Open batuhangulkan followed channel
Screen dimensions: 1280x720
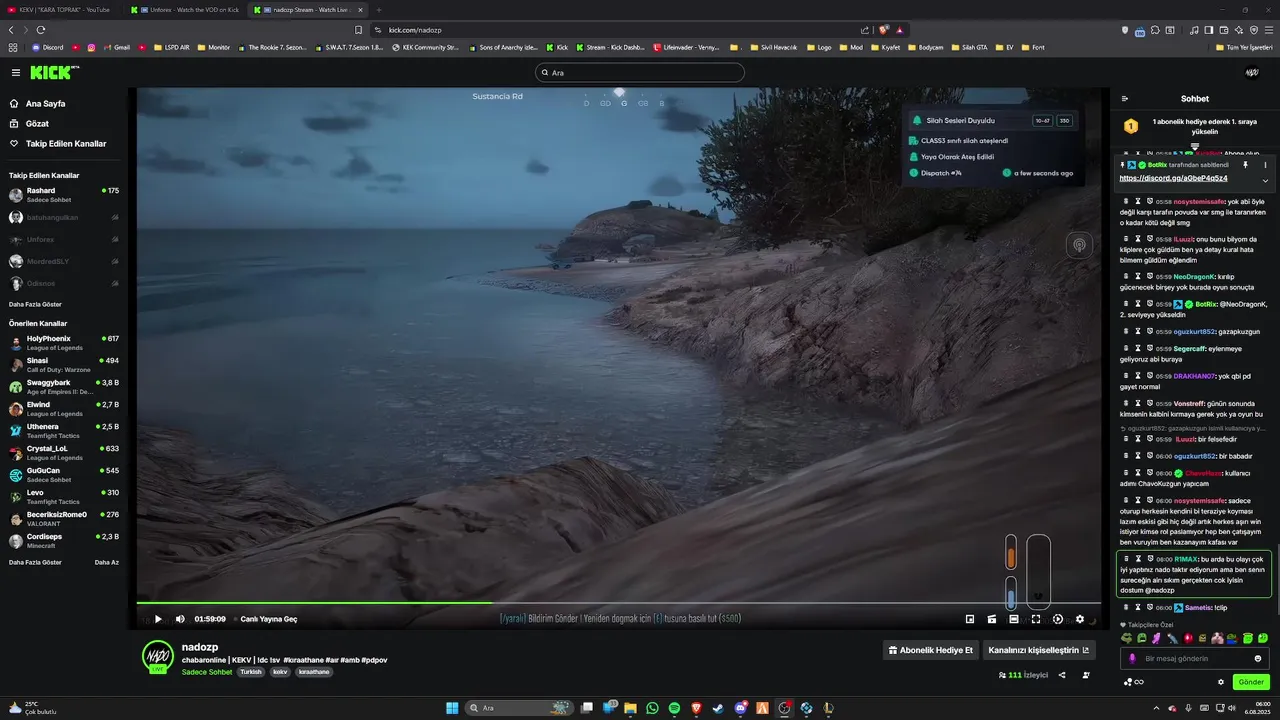(64, 217)
